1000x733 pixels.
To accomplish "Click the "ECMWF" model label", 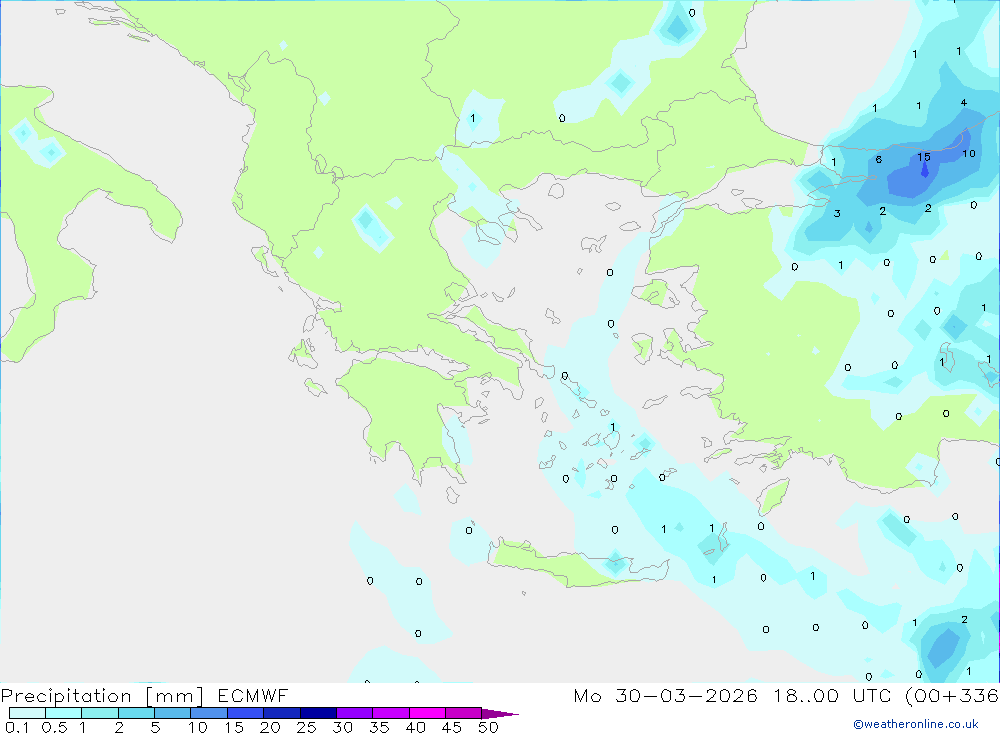I will [253, 695].
